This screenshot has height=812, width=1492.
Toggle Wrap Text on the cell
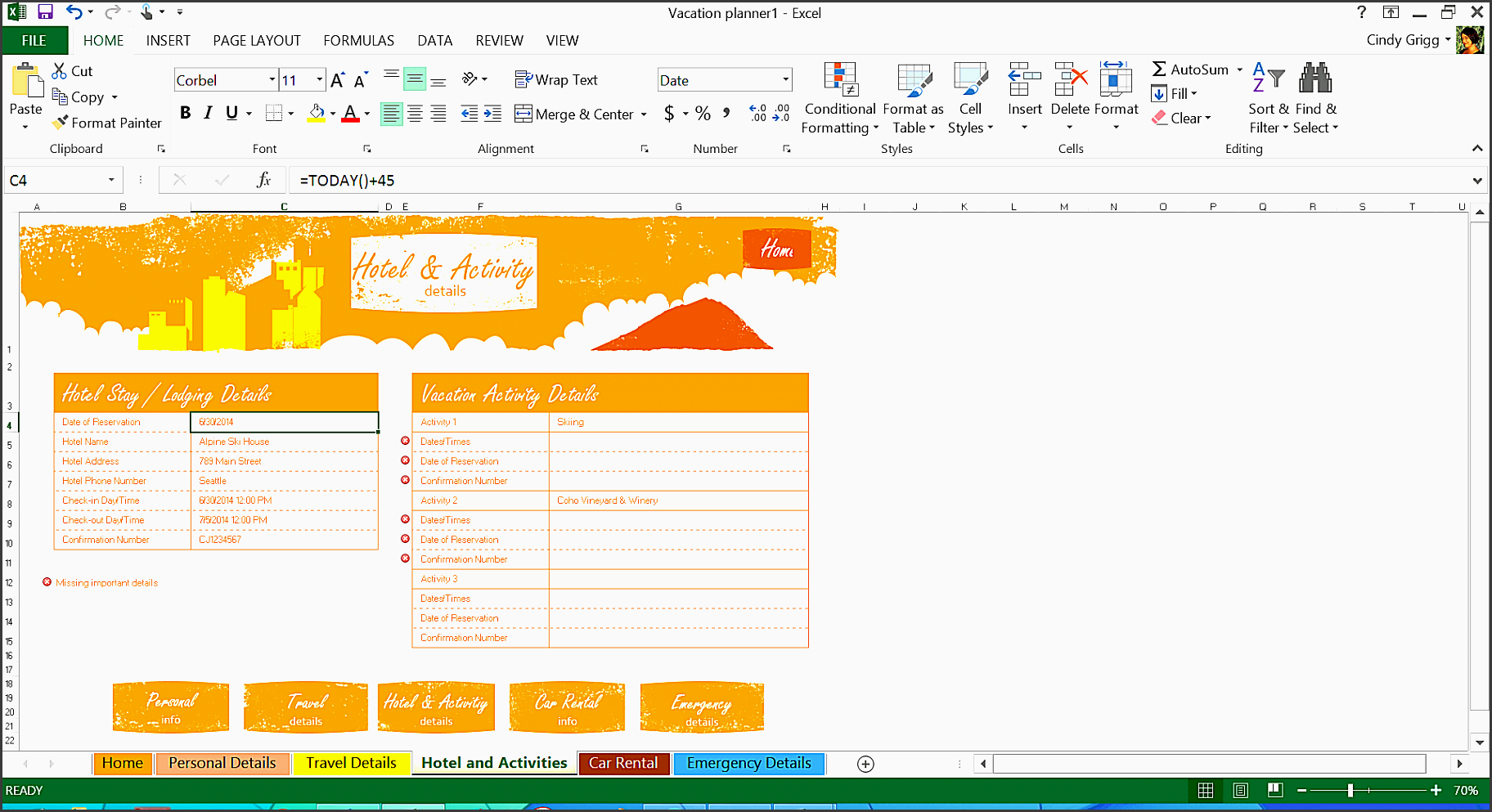[556, 79]
